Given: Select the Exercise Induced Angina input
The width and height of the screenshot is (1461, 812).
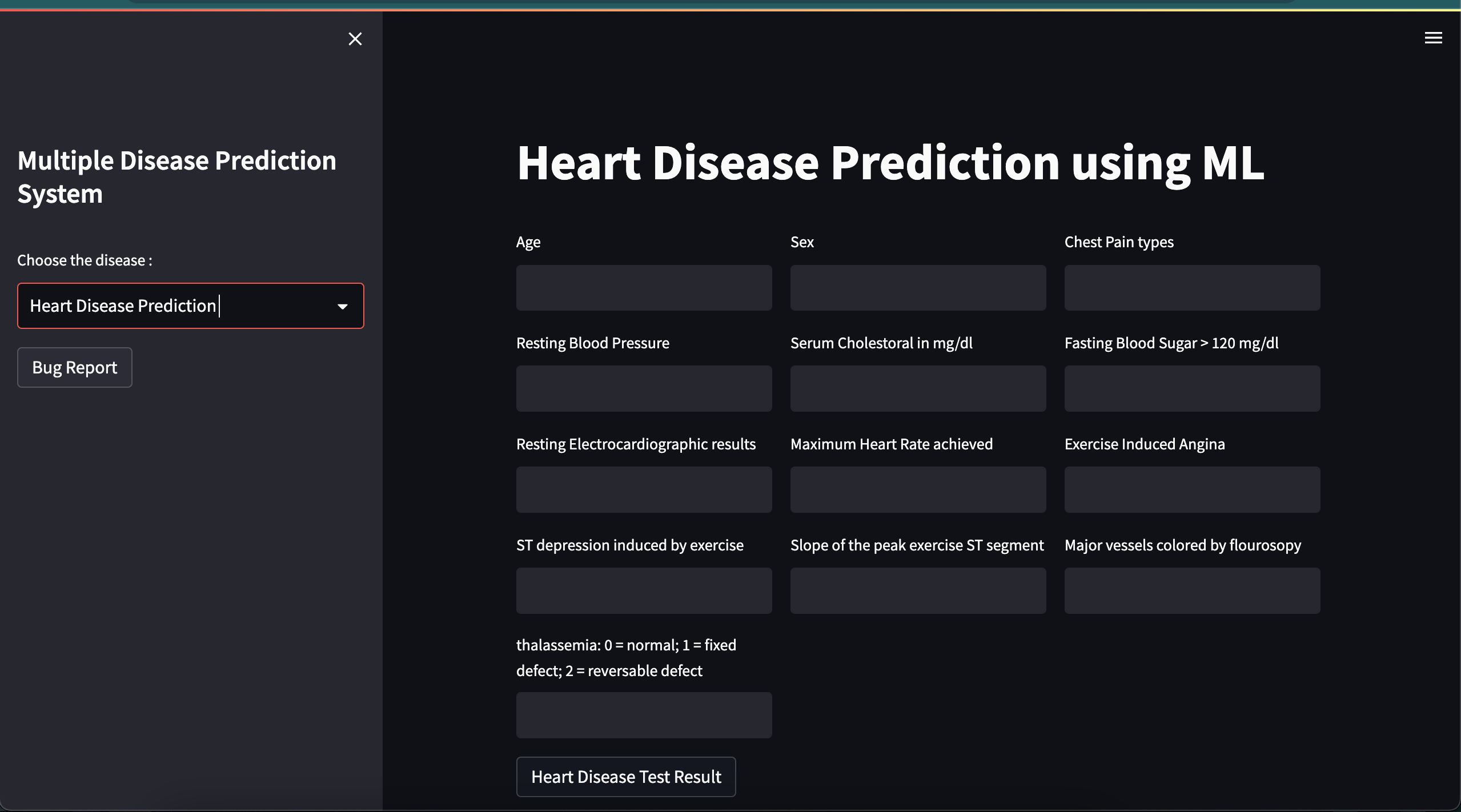Looking at the screenshot, I should pos(1191,489).
